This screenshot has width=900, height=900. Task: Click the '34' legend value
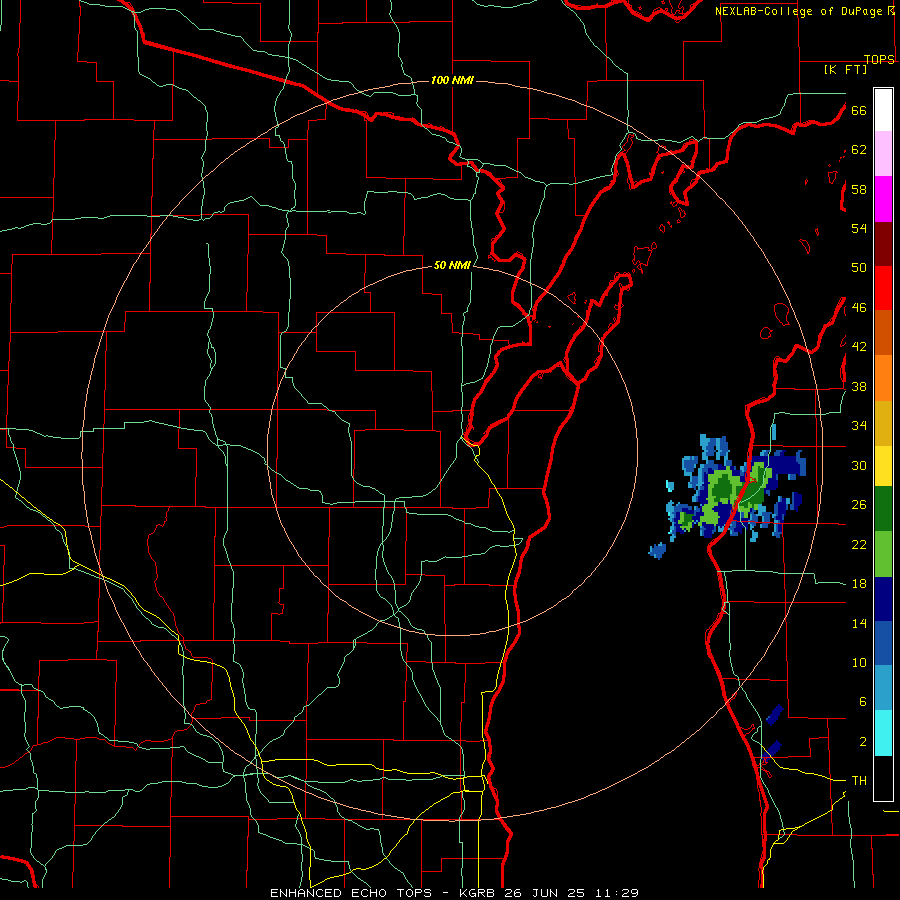(859, 426)
